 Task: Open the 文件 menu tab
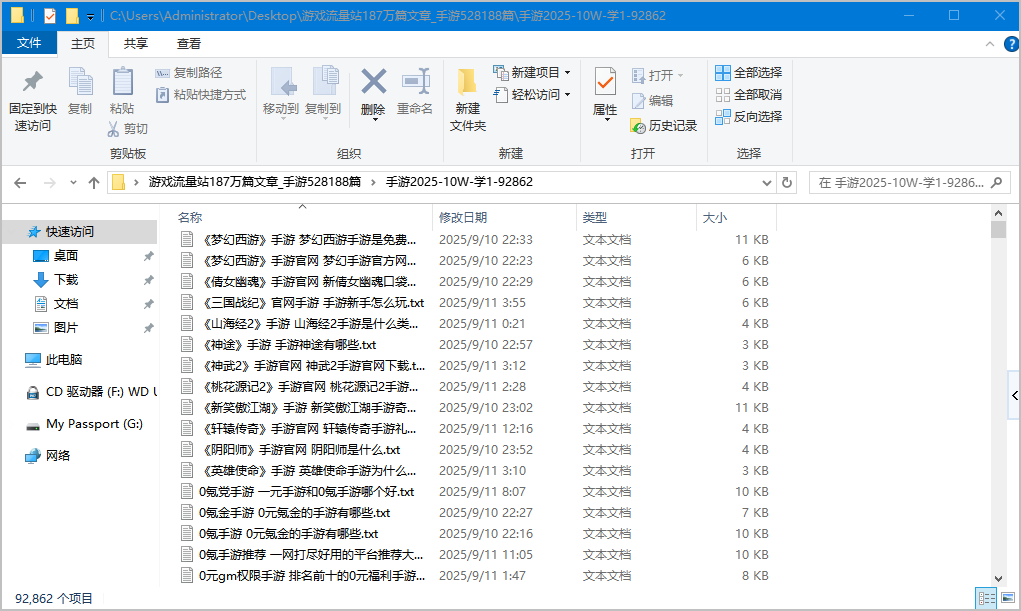point(29,43)
